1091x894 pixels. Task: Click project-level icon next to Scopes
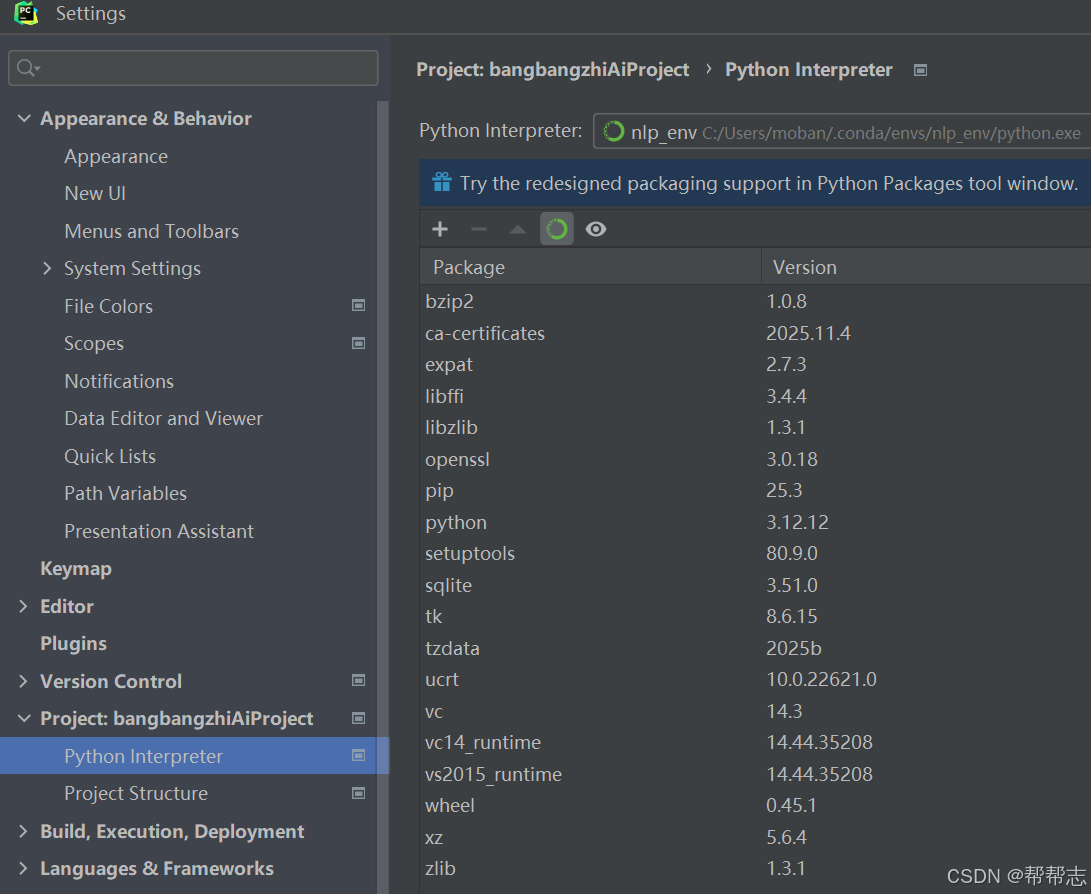(358, 343)
